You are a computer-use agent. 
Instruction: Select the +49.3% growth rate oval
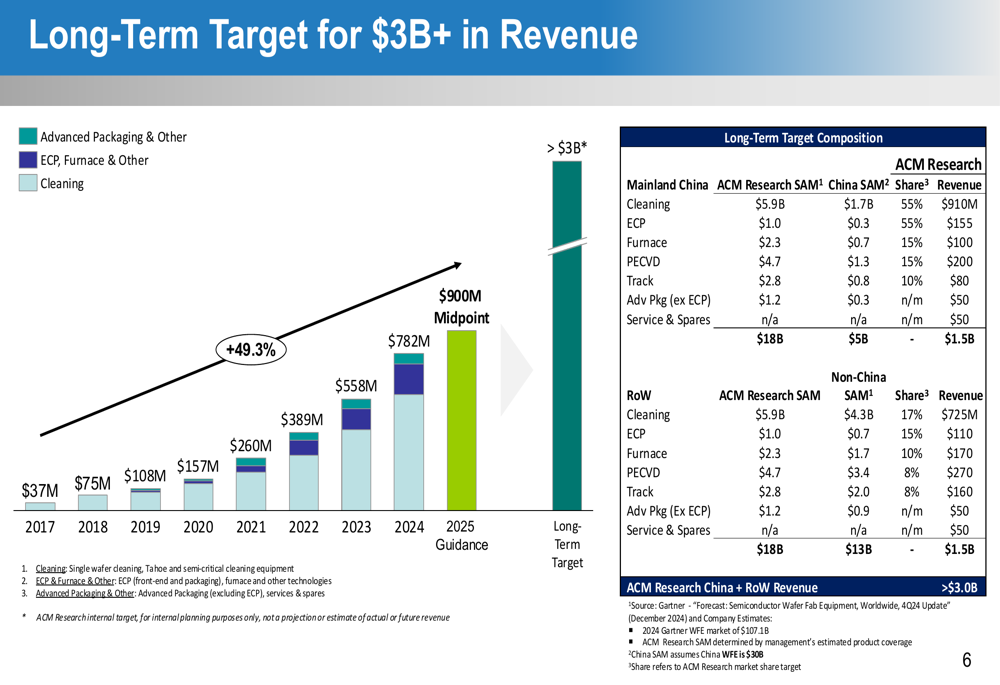click(251, 350)
